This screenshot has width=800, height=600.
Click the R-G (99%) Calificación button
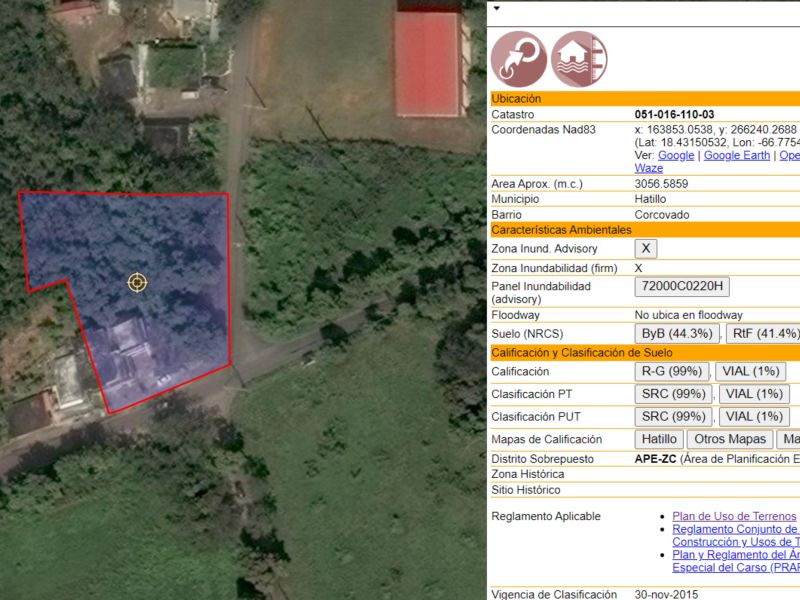673,371
